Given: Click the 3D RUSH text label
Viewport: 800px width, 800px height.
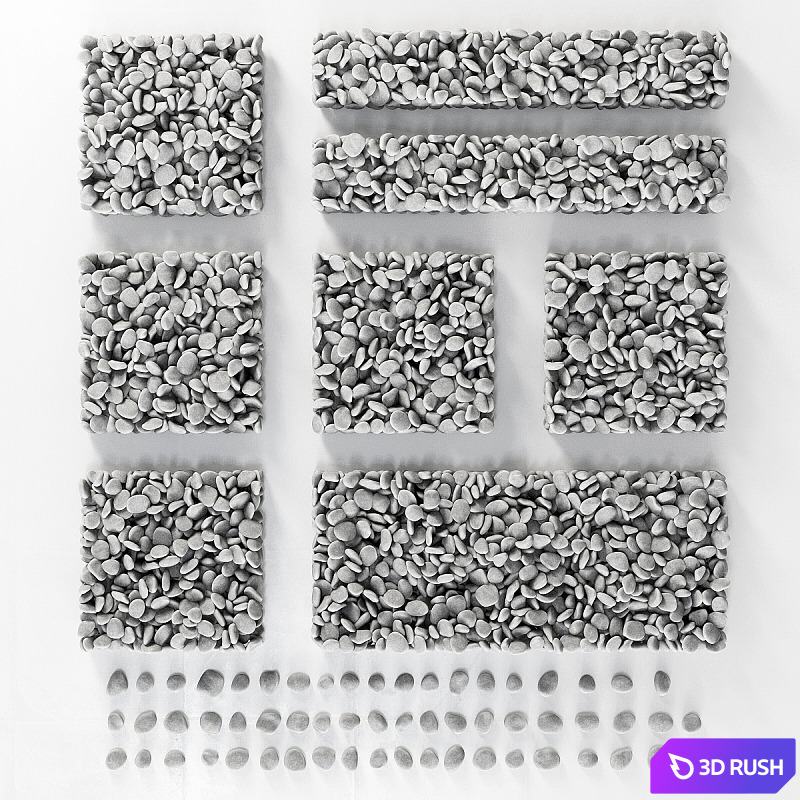Looking at the screenshot, I should 741,767.
